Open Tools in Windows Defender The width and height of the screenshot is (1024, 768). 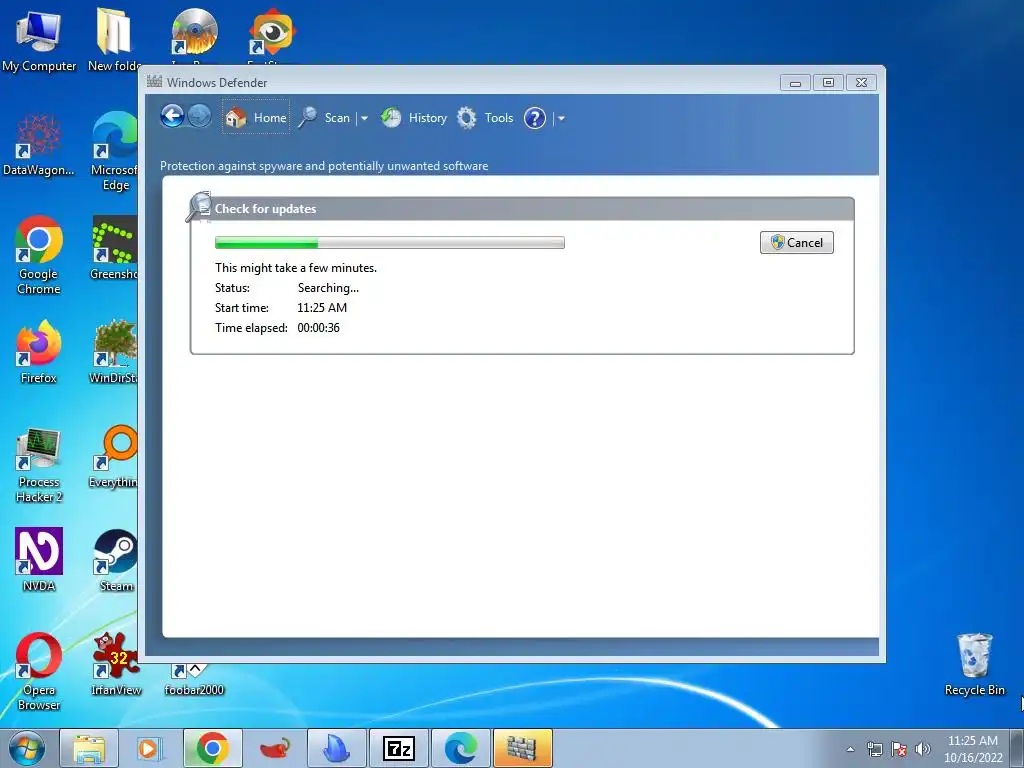coord(485,118)
